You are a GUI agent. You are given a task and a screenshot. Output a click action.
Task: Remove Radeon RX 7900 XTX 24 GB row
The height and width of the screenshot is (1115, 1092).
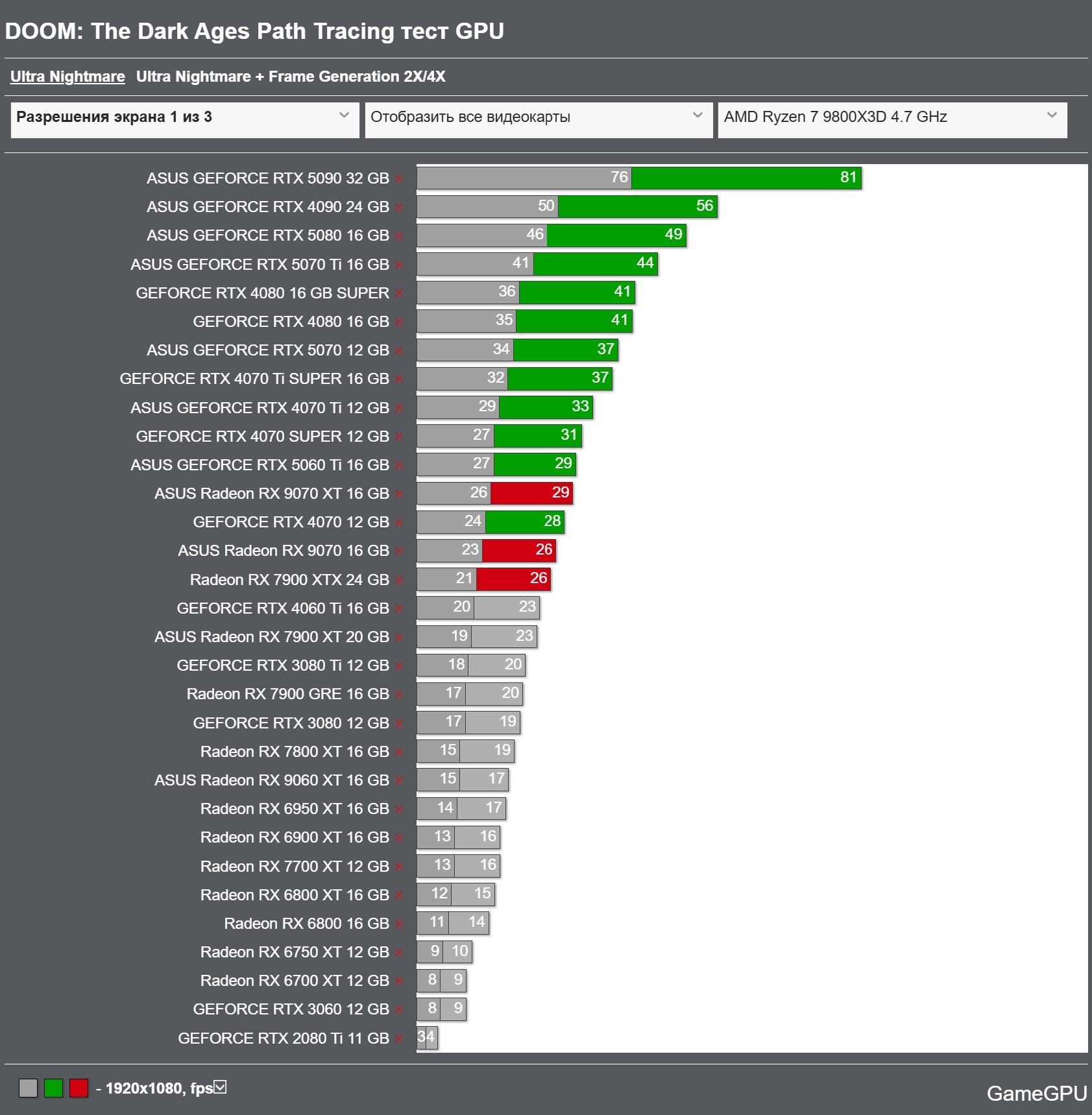point(399,581)
